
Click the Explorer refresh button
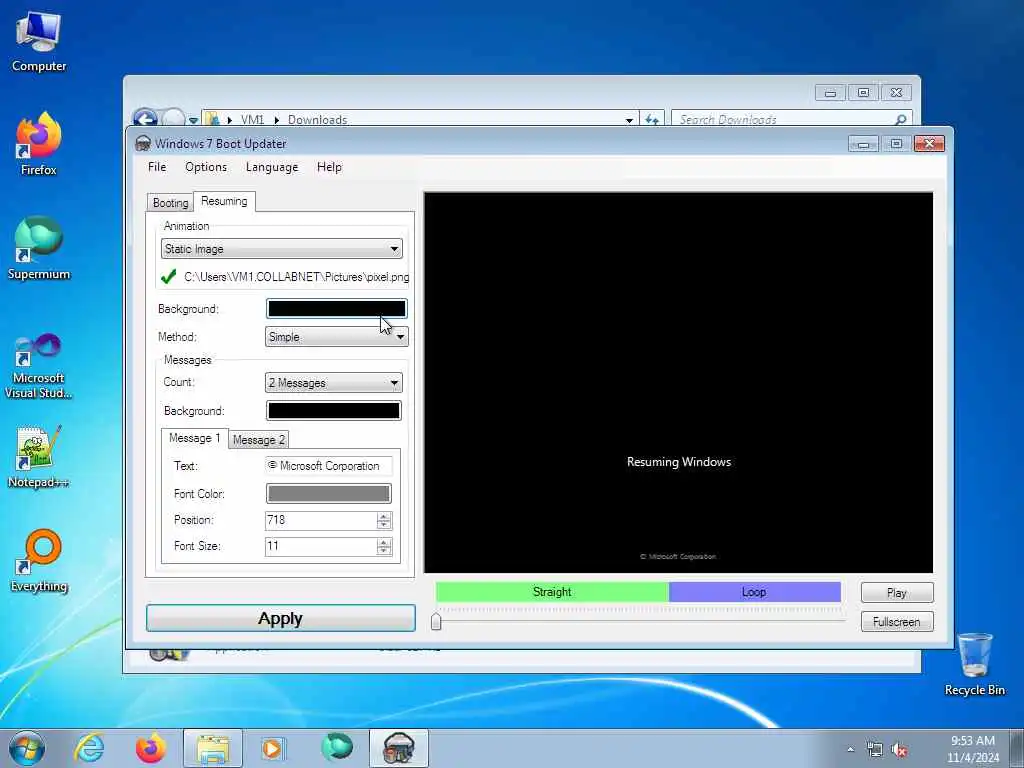coord(652,120)
